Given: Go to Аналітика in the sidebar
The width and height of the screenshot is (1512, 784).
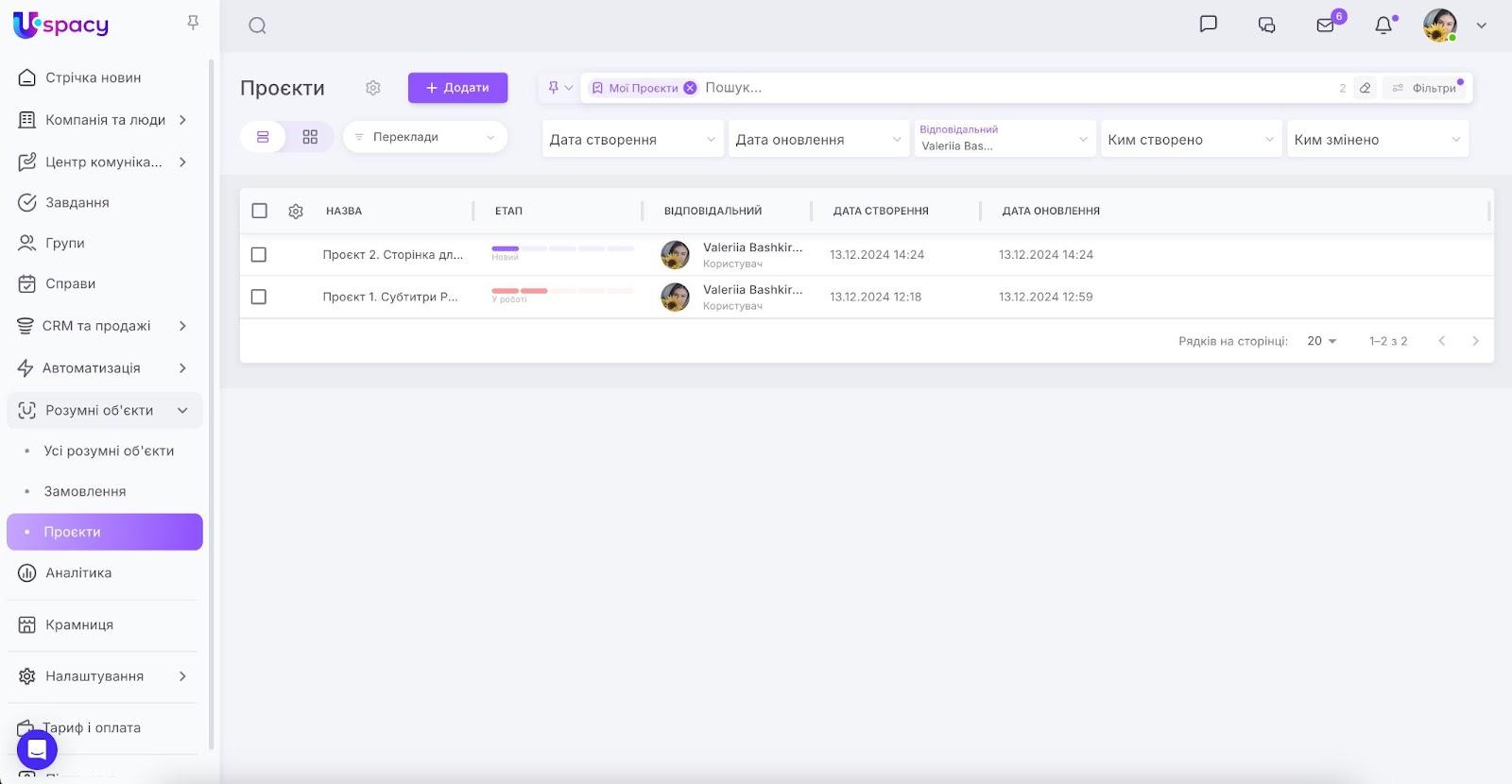Looking at the screenshot, I should click(78, 572).
